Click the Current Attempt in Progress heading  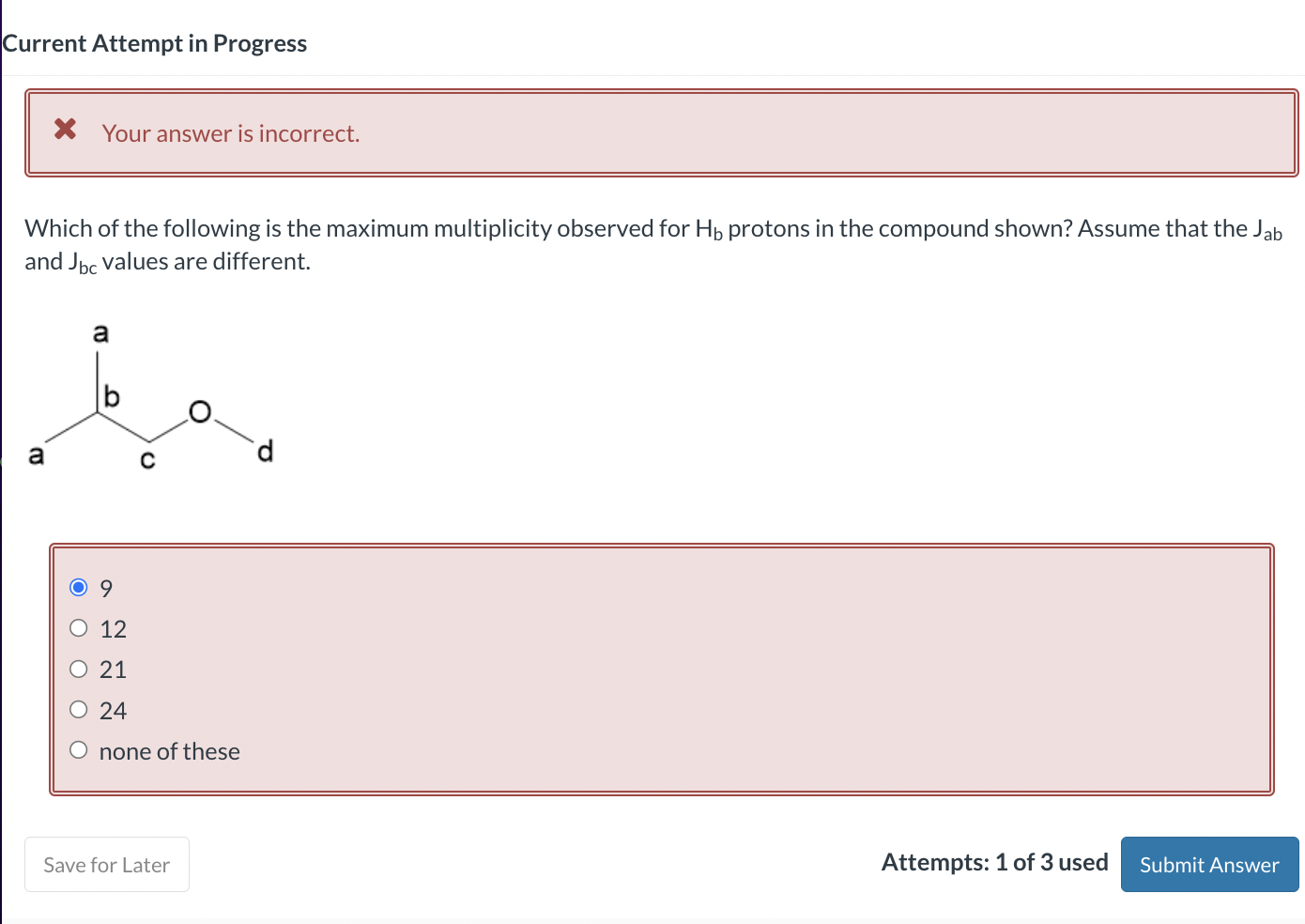[x=155, y=43]
